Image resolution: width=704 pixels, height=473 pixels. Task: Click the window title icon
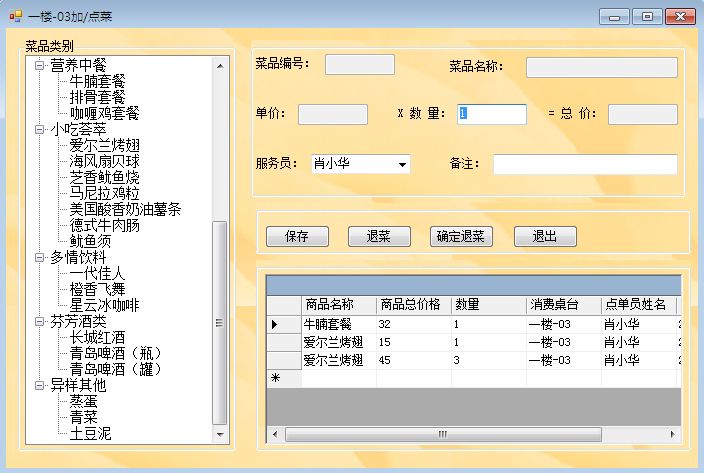tap(16, 17)
